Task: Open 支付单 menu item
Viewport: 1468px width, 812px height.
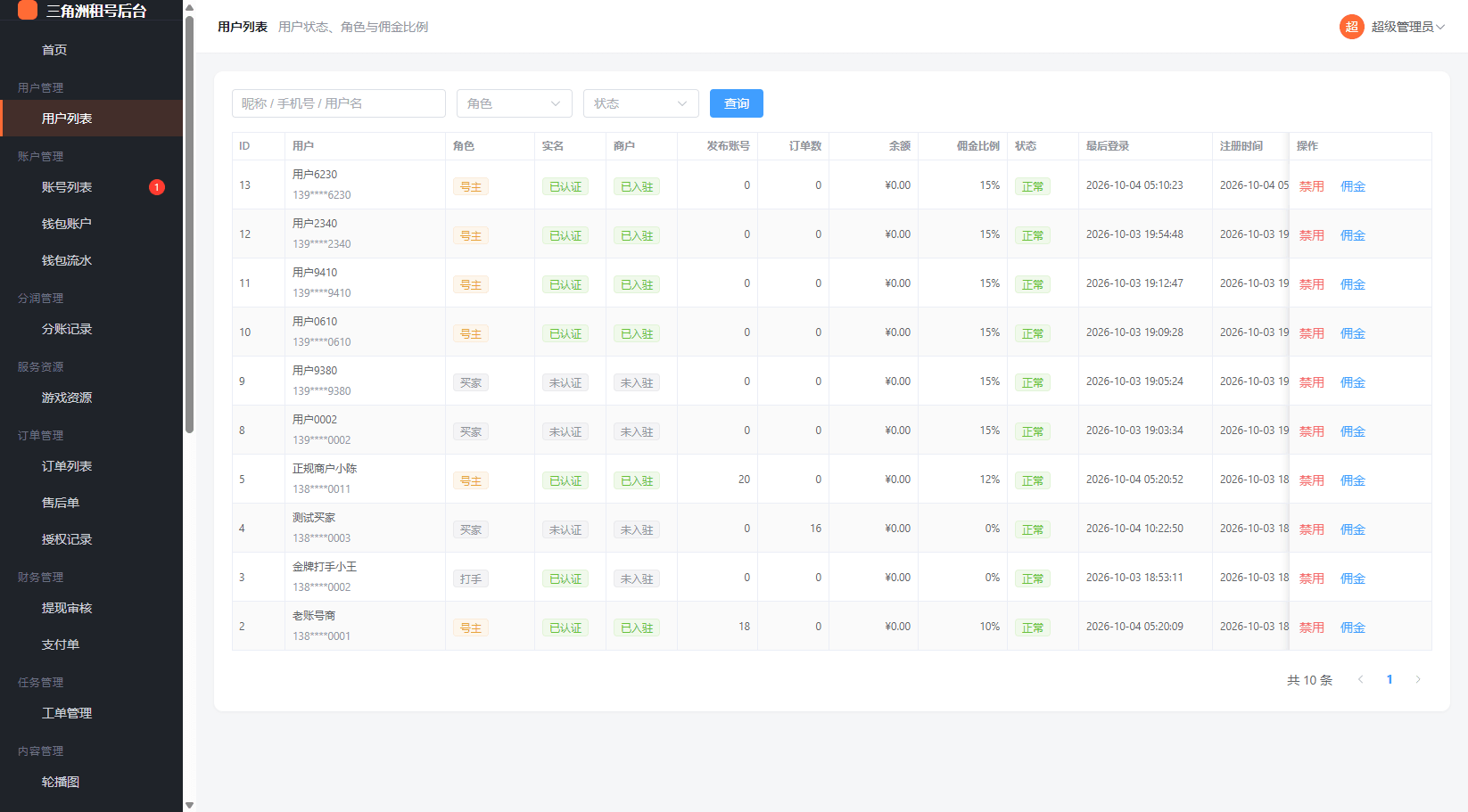Action: click(91, 644)
